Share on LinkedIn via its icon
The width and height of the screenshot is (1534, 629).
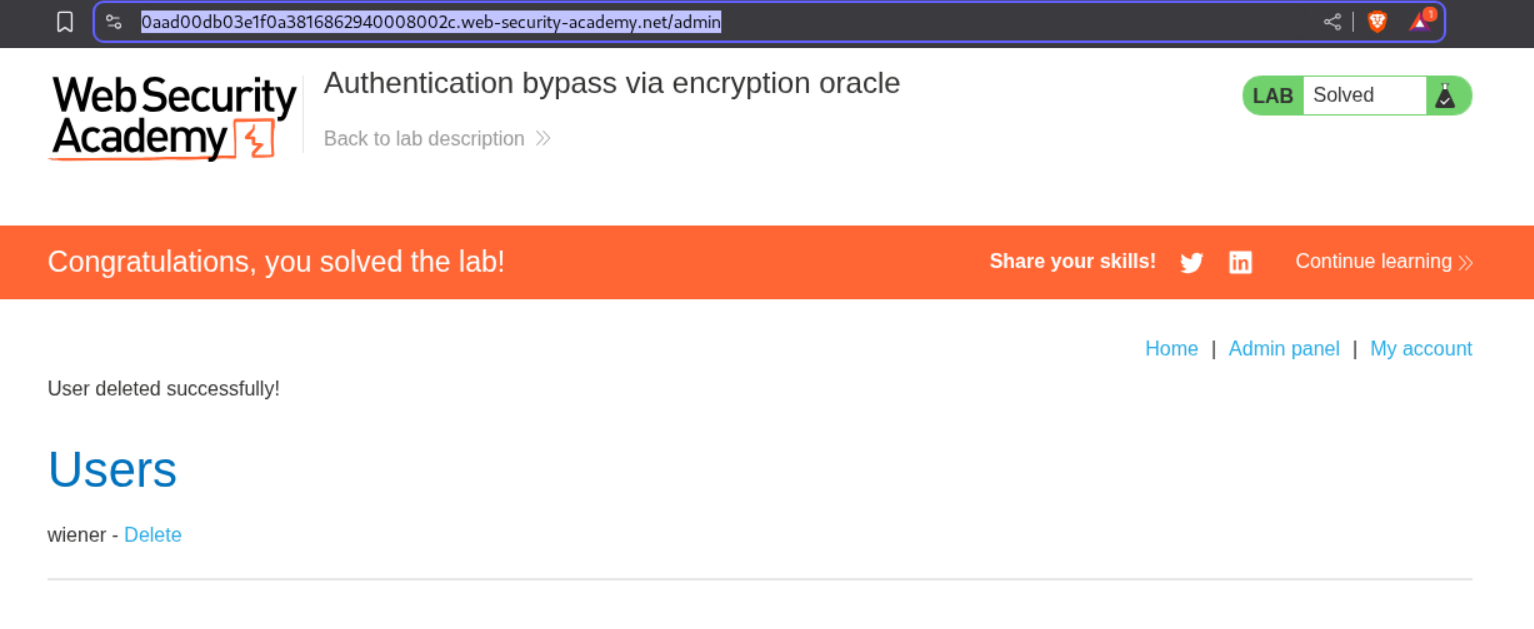(x=1240, y=262)
